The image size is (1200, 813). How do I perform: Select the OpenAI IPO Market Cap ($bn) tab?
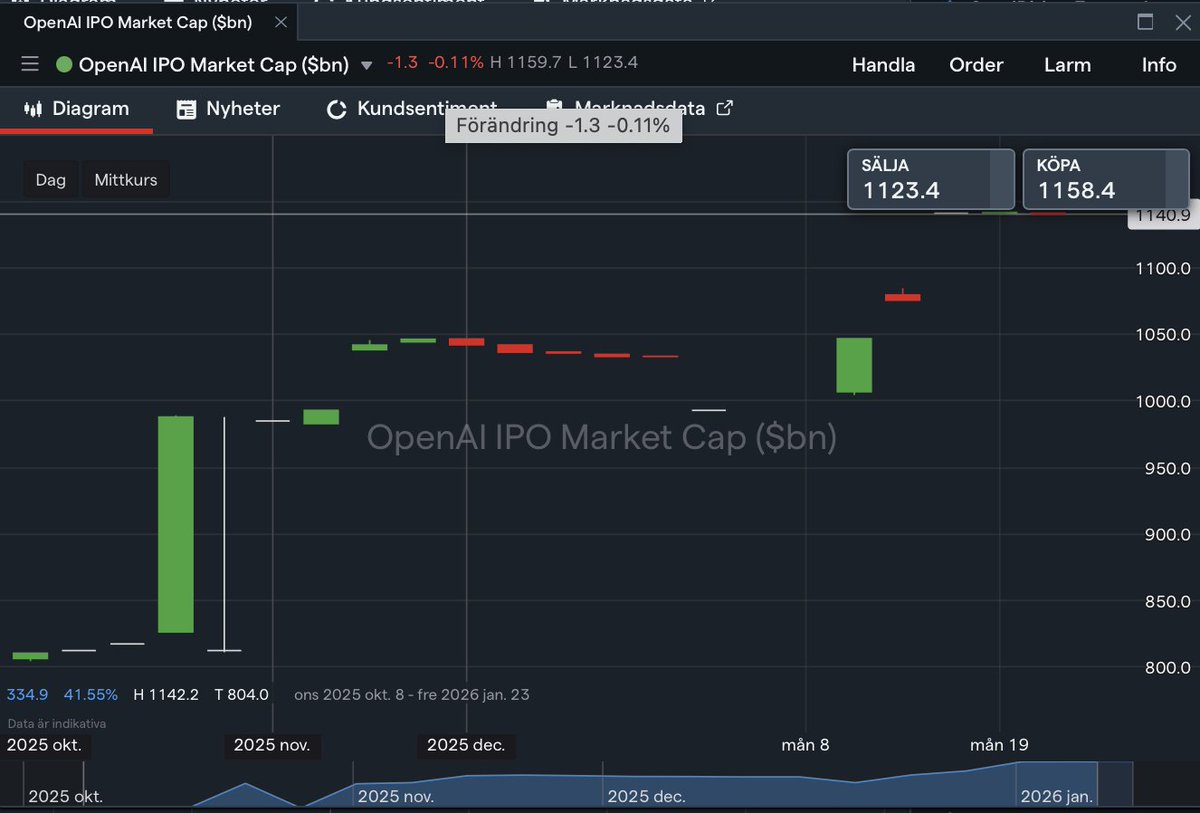coord(138,22)
